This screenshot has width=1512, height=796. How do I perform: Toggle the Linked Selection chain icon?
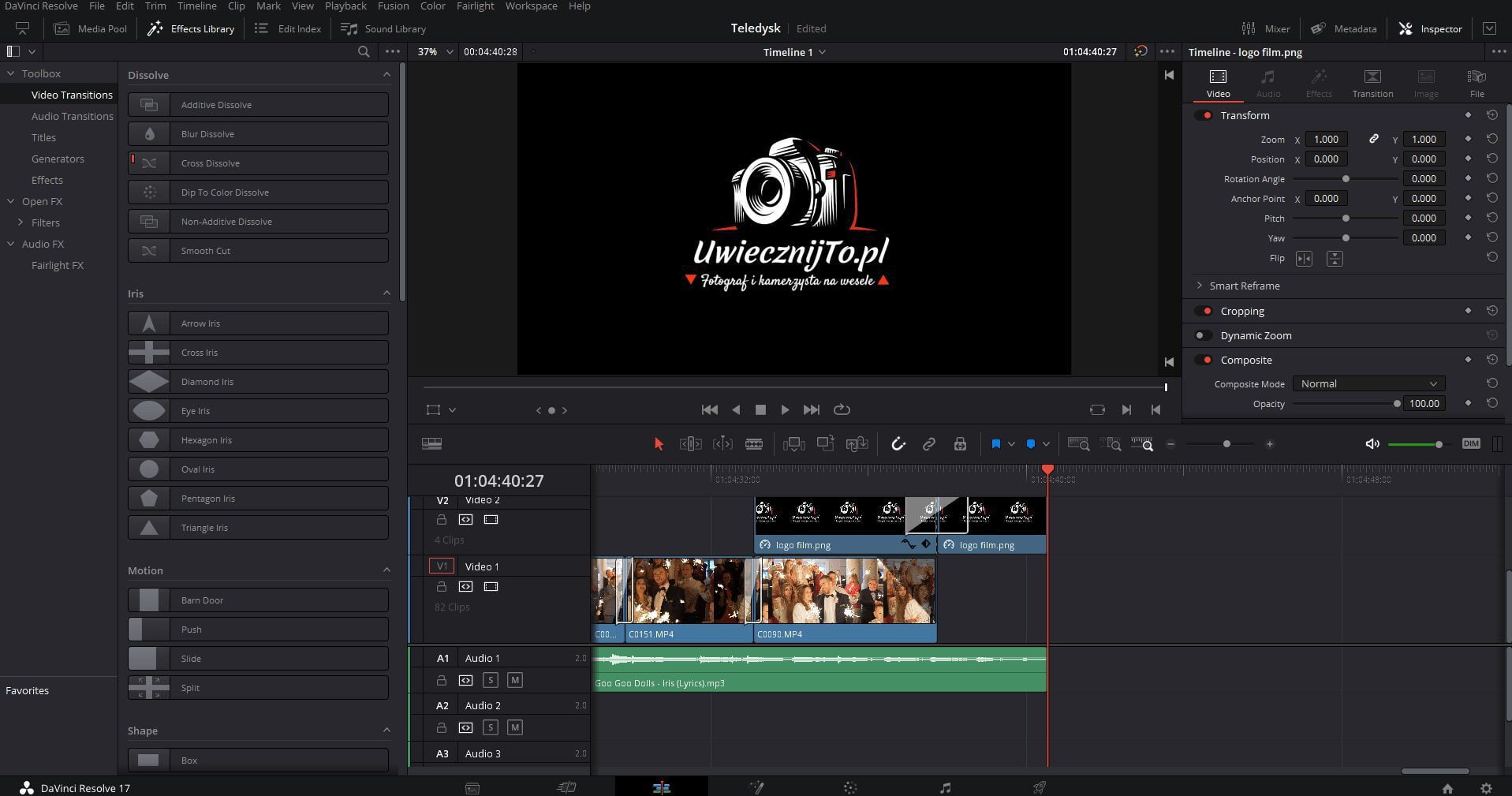929,444
